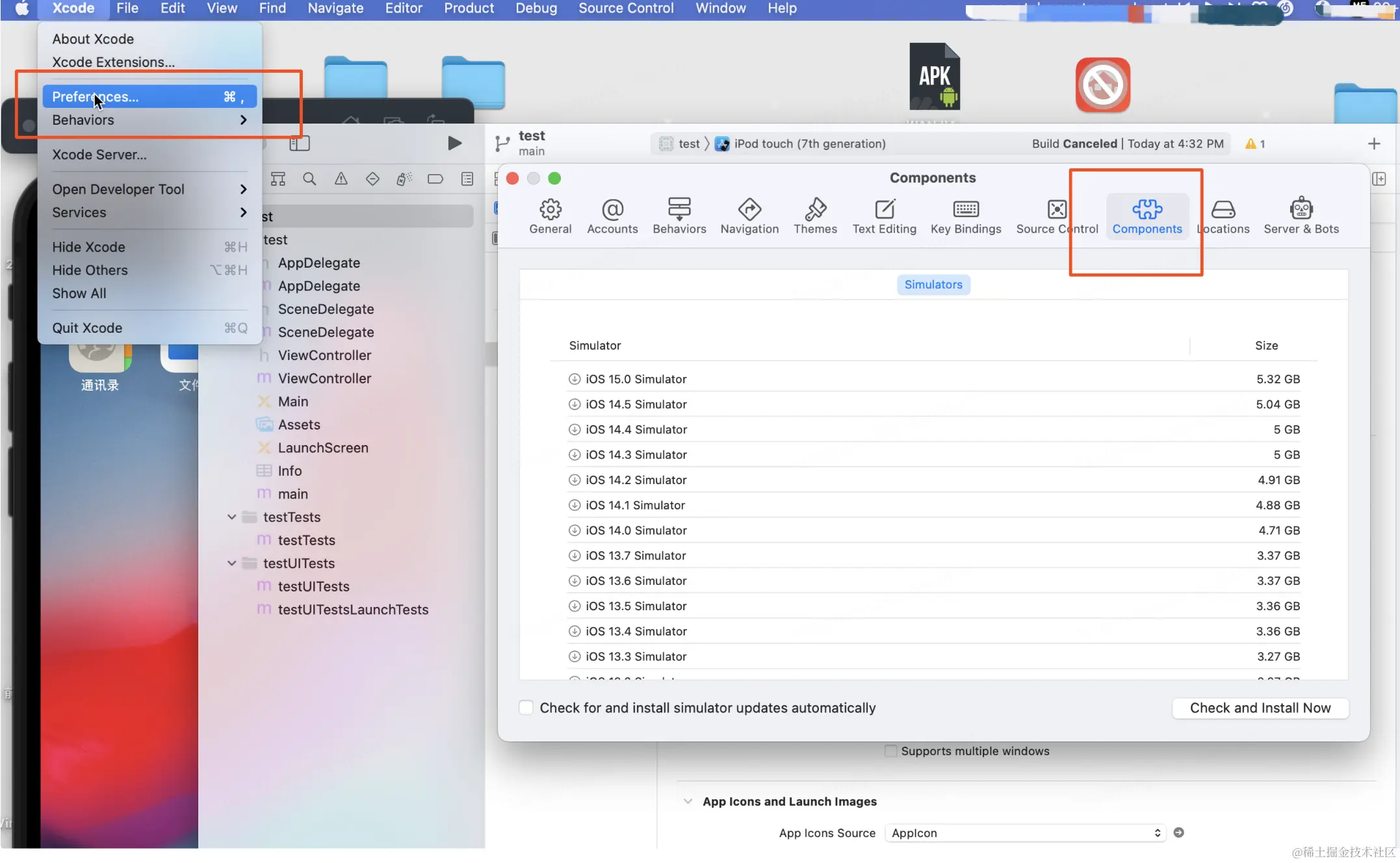Image resolution: width=1400 pixels, height=863 pixels.
Task: Select the Simulators tab
Action: pyautogui.click(x=933, y=285)
